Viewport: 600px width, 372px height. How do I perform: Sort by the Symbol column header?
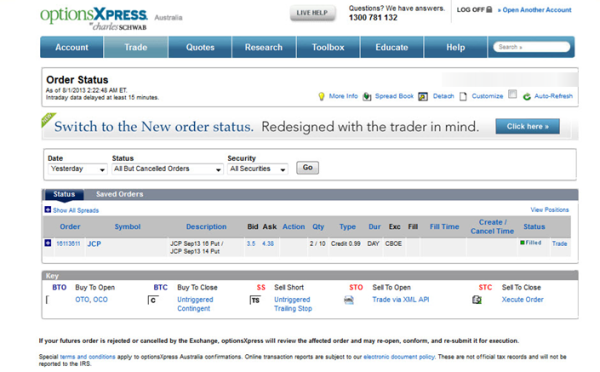click(127, 227)
